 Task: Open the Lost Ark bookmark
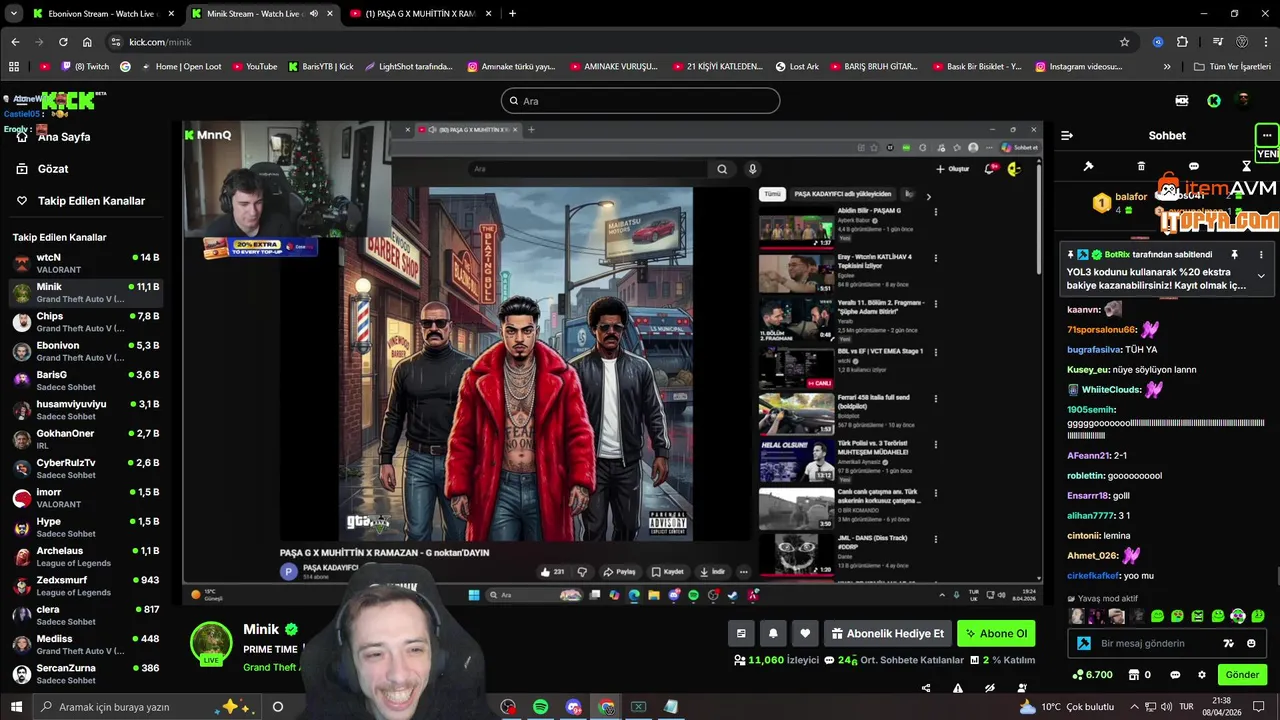click(797, 67)
